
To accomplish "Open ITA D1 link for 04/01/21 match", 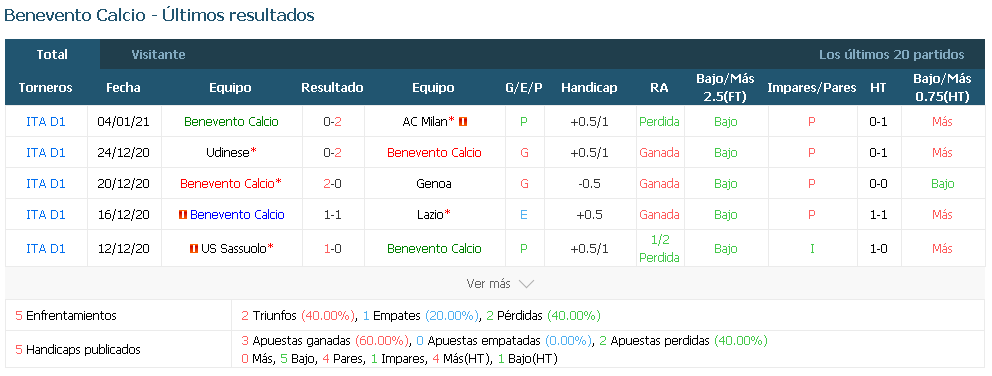I will 46,122.
